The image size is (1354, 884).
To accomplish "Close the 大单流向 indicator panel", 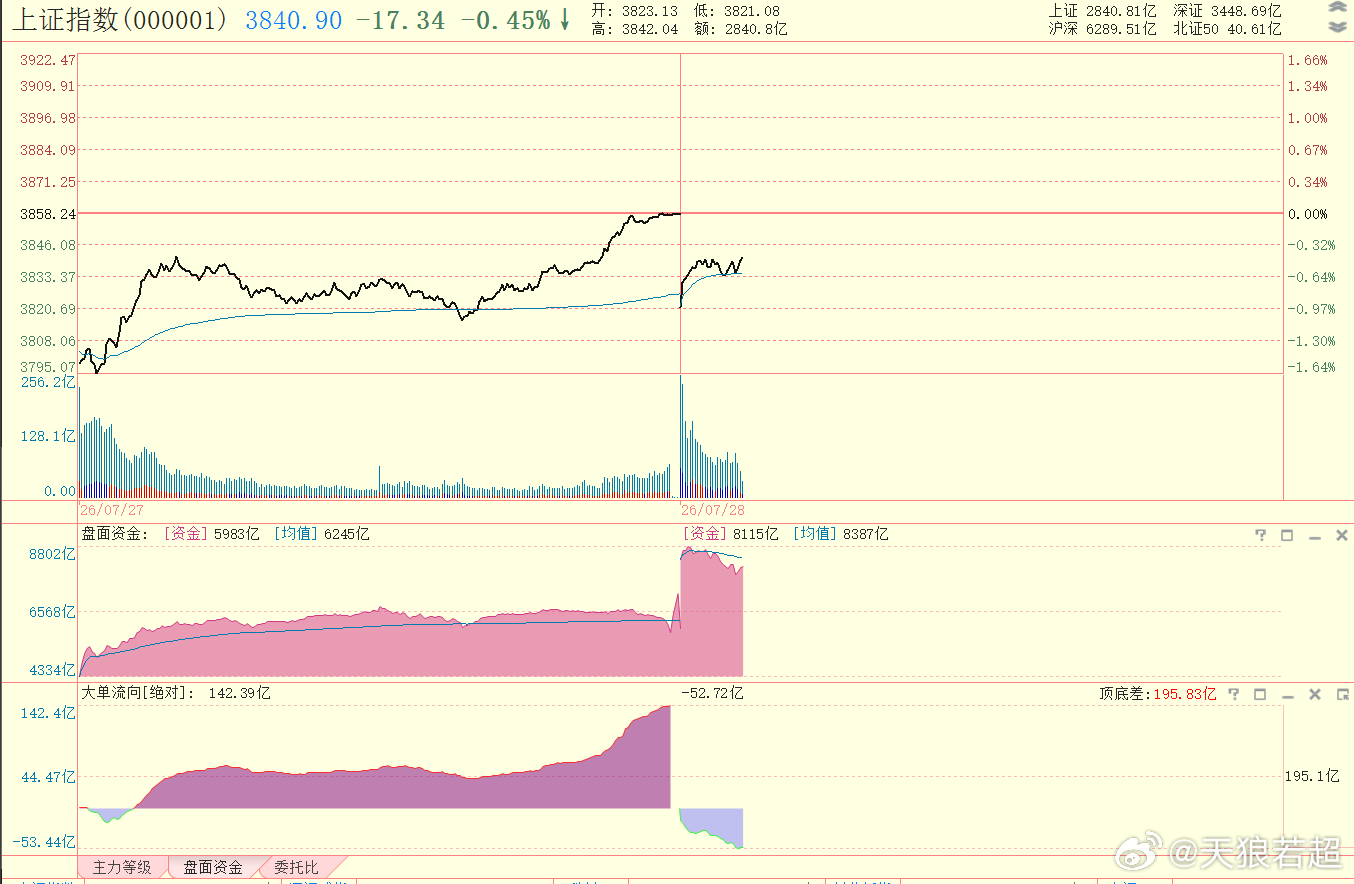I will tap(1315, 694).
